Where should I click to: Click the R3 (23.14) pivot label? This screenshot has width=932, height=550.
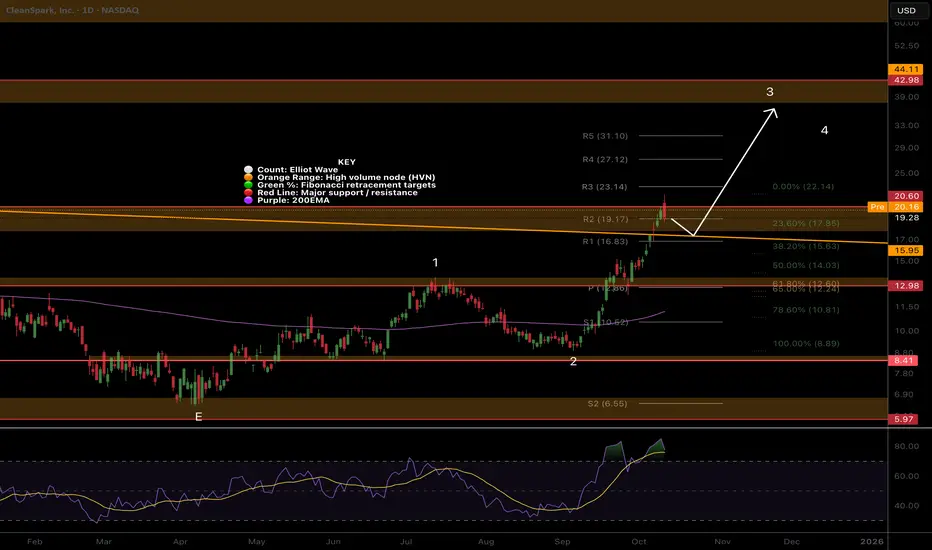[604, 187]
